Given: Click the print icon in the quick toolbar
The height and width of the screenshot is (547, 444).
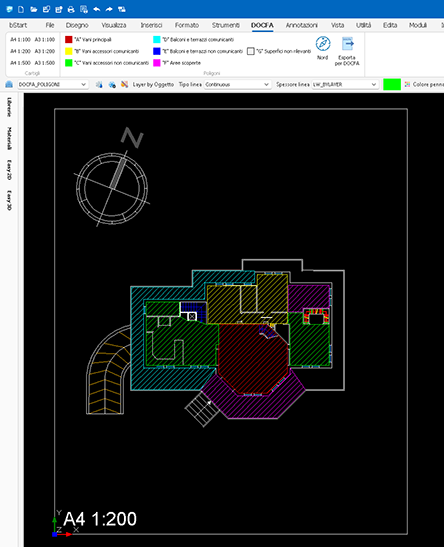Looking at the screenshot, I should [71, 9].
